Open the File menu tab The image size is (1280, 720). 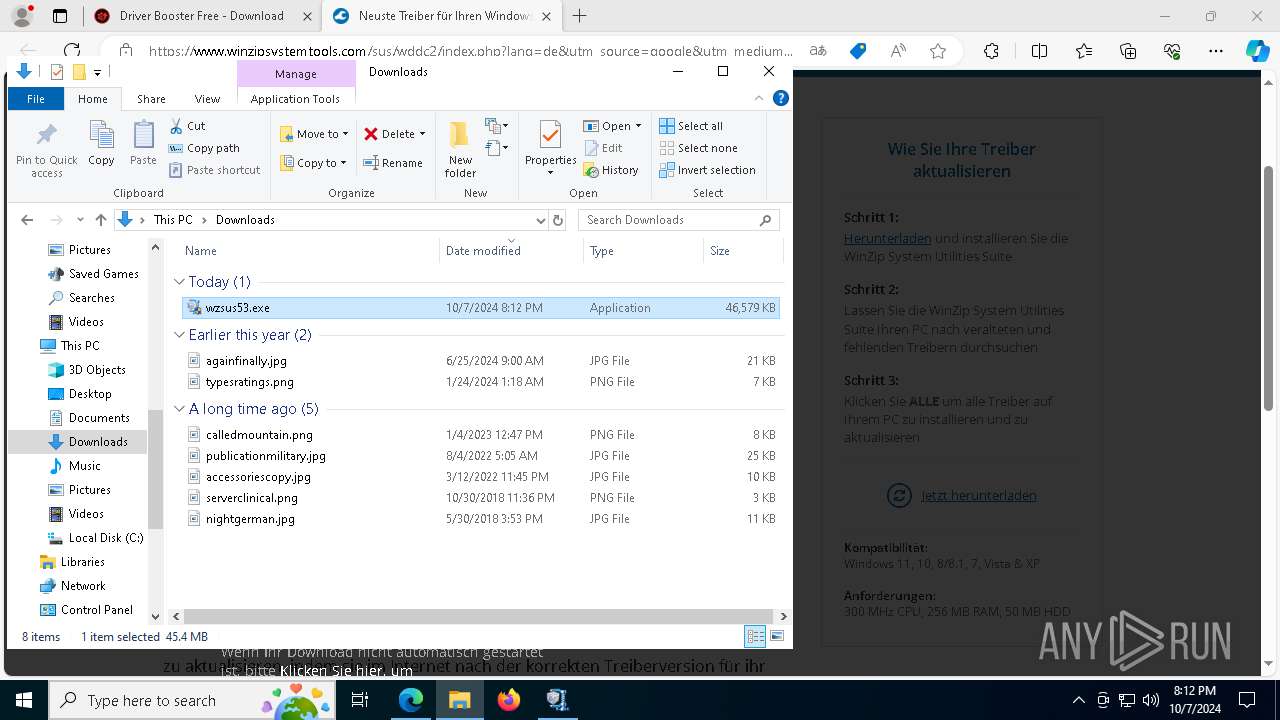(x=36, y=99)
